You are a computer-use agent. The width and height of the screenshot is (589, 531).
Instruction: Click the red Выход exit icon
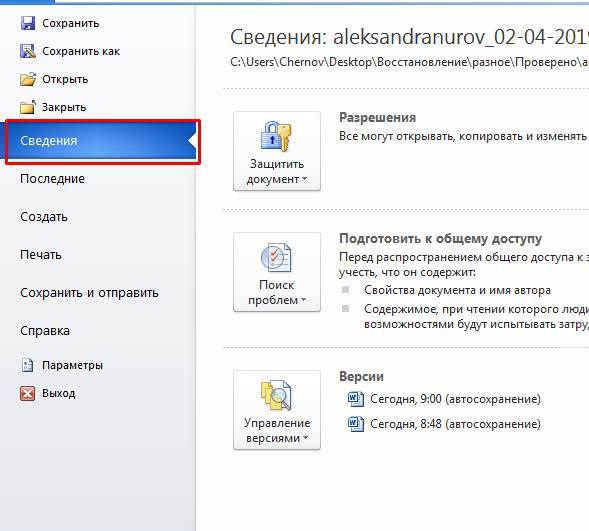click(27, 393)
